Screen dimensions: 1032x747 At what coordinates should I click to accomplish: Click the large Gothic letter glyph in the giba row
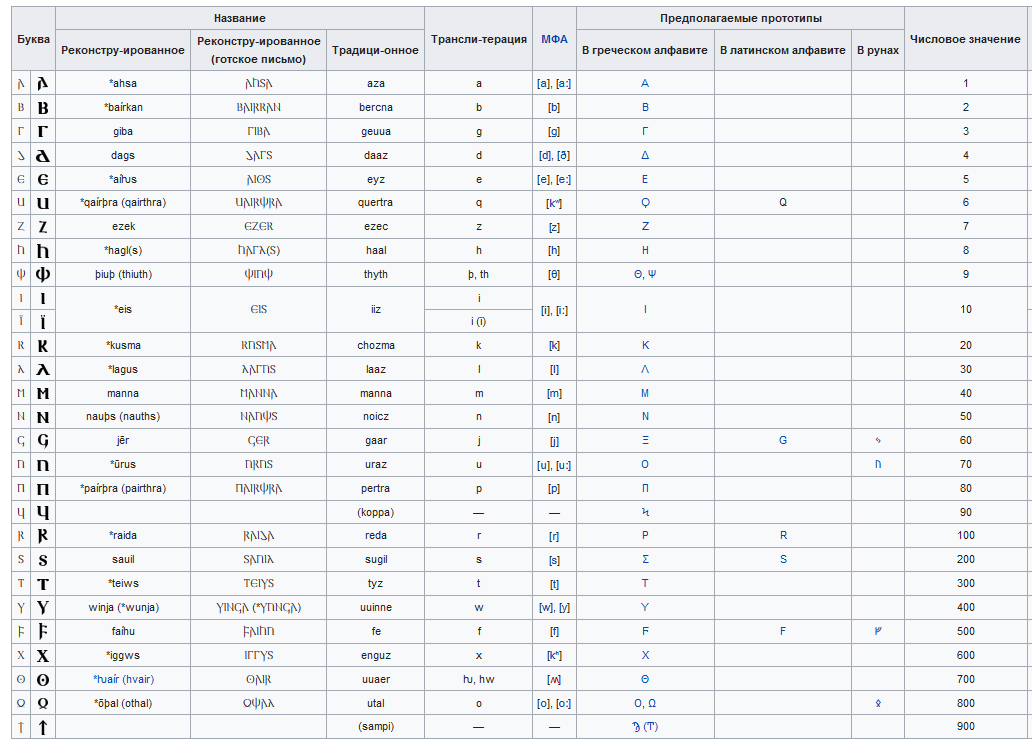[x=43, y=131]
